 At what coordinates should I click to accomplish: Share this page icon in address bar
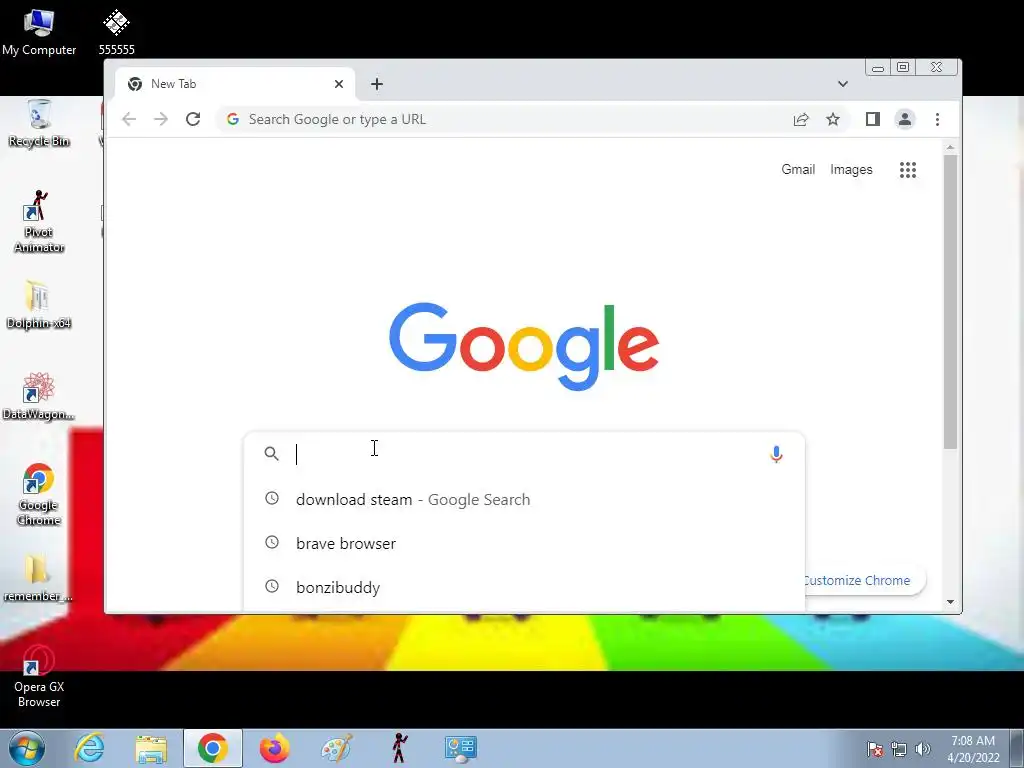point(801,120)
